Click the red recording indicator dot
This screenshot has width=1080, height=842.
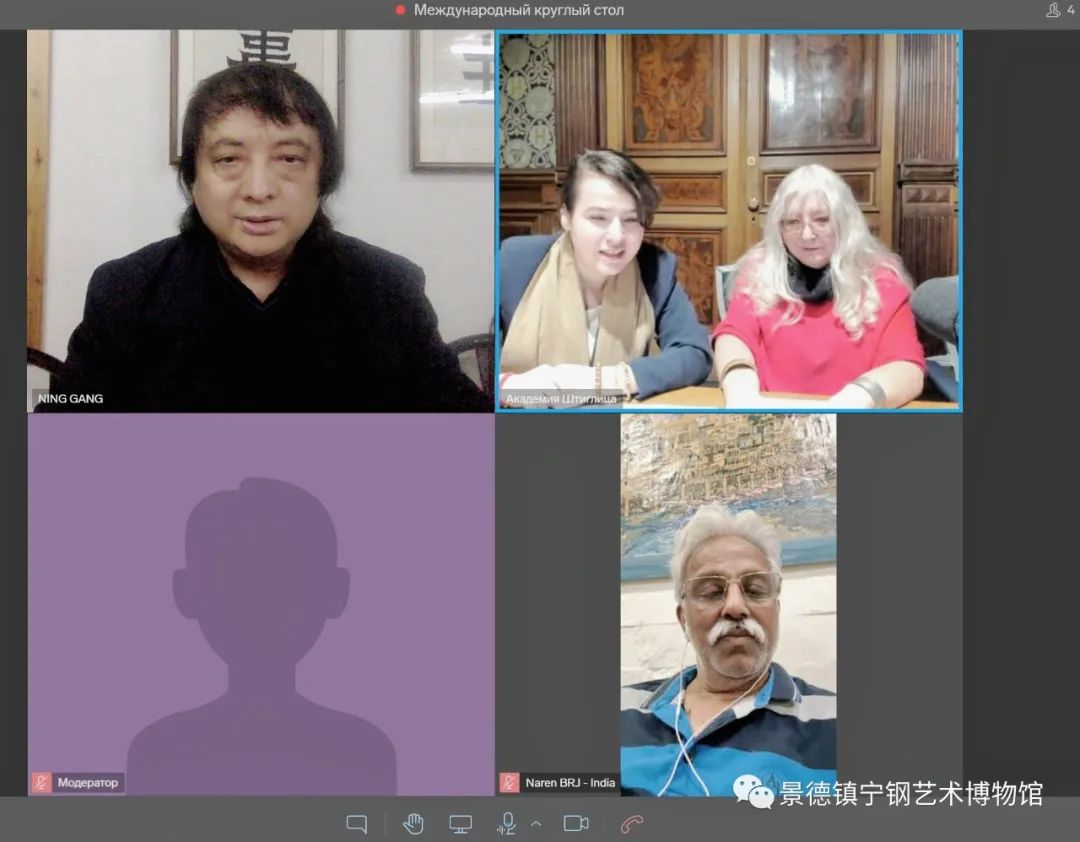pos(400,10)
